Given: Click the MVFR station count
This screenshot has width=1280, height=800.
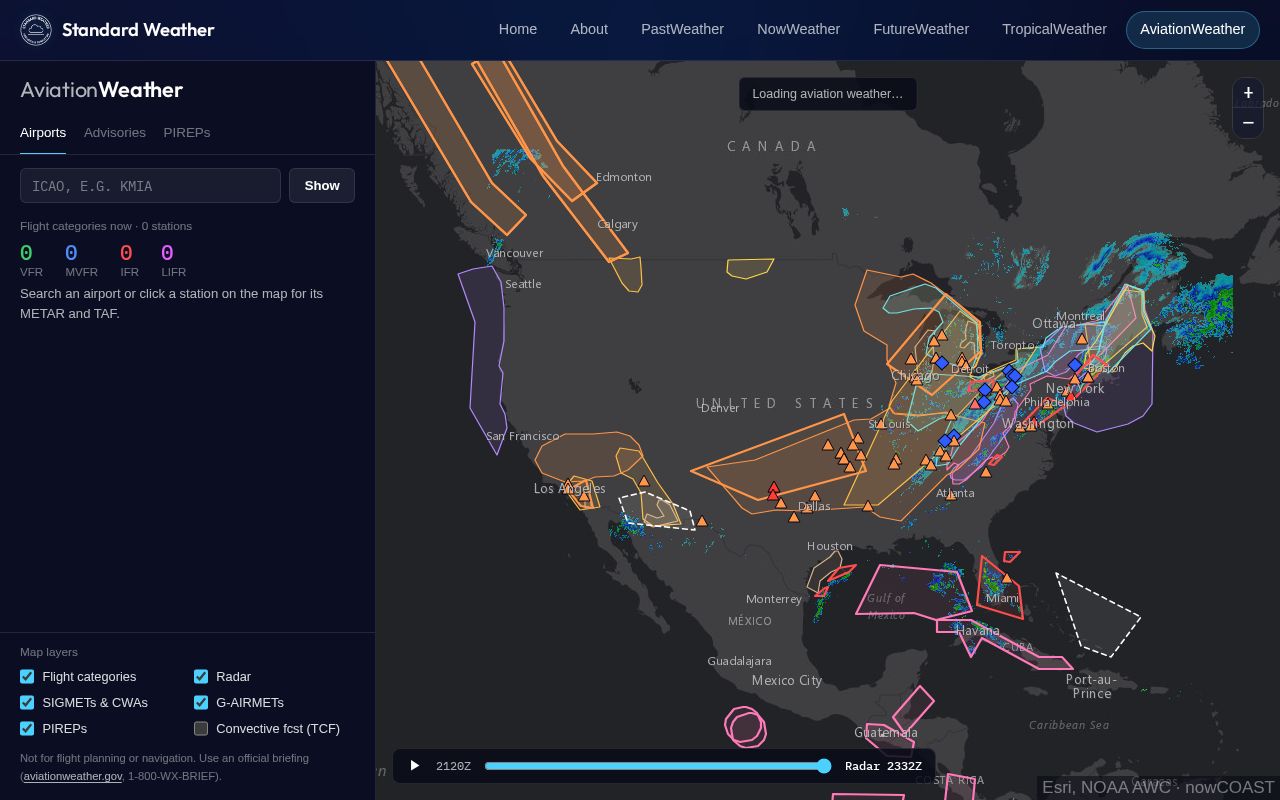Looking at the screenshot, I should (71, 253).
